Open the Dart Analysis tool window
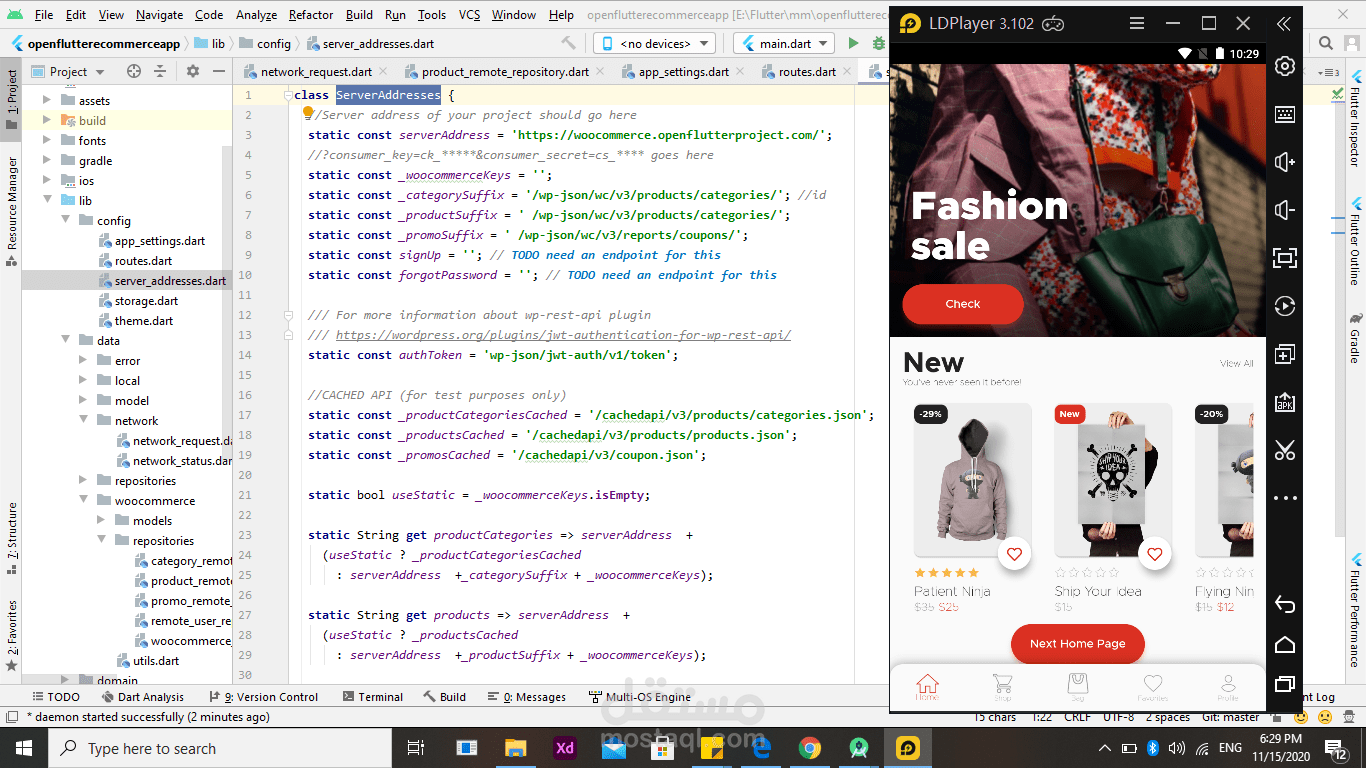This screenshot has width=1366, height=768. point(143,697)
